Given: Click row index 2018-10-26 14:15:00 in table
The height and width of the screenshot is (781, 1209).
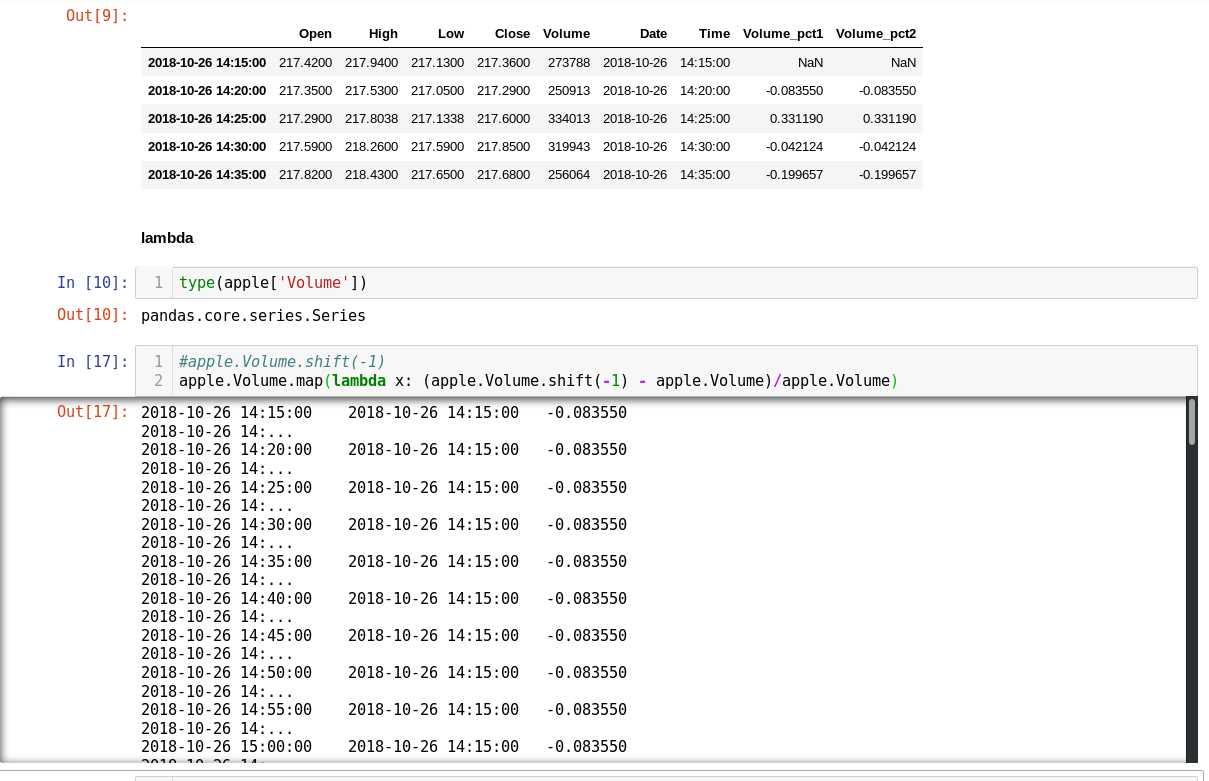Looking at the screenshot, I should [x=207, y=62].
